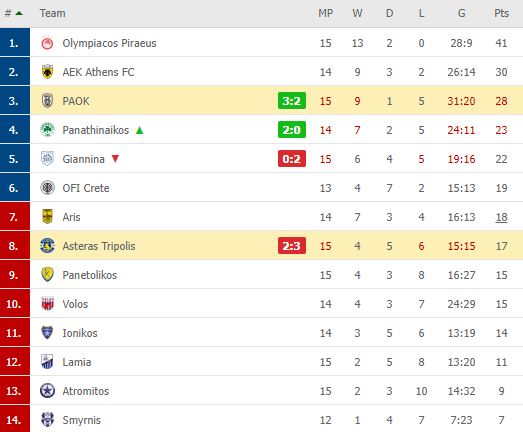Open the Giannina 0:2 red score badge
This screenshot has height=432, width=523.
coord(292,159)
